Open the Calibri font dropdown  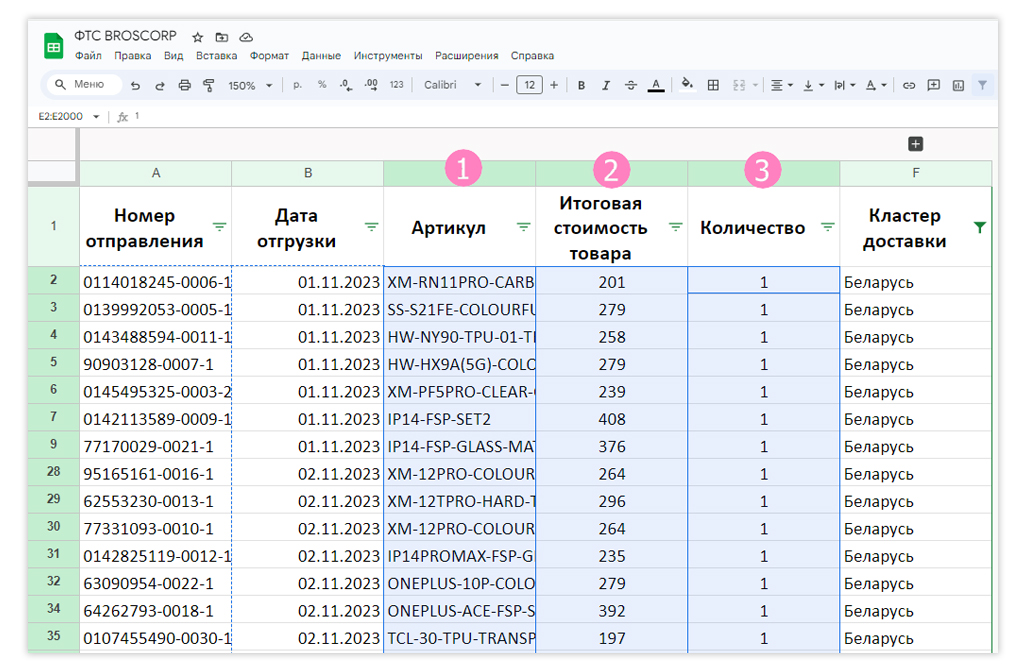pyautogui.click(x=453, y=85)
